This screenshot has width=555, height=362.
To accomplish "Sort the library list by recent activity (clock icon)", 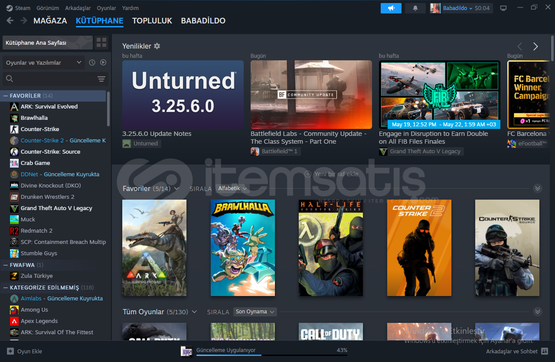I will coord(92,63).
